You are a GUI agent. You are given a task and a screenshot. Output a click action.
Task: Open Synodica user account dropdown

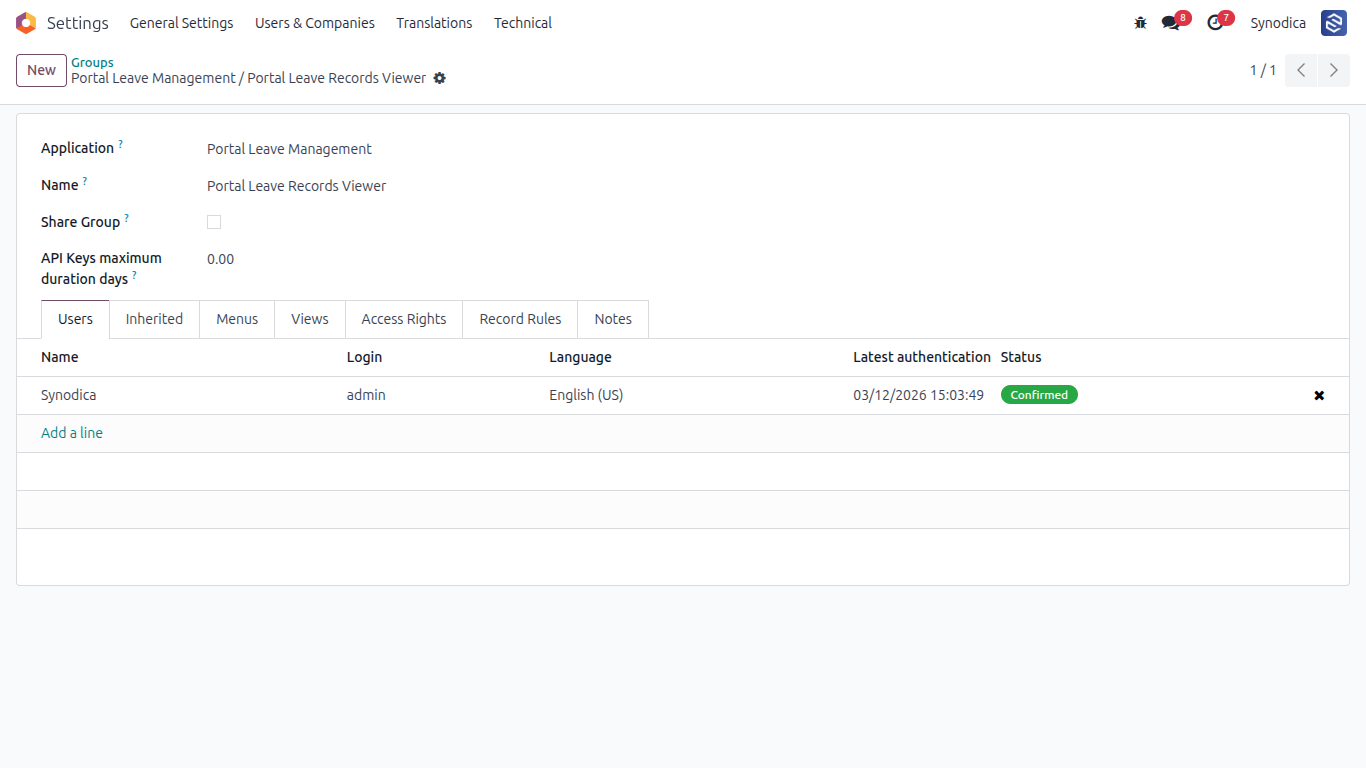(x=1278, y=23)
